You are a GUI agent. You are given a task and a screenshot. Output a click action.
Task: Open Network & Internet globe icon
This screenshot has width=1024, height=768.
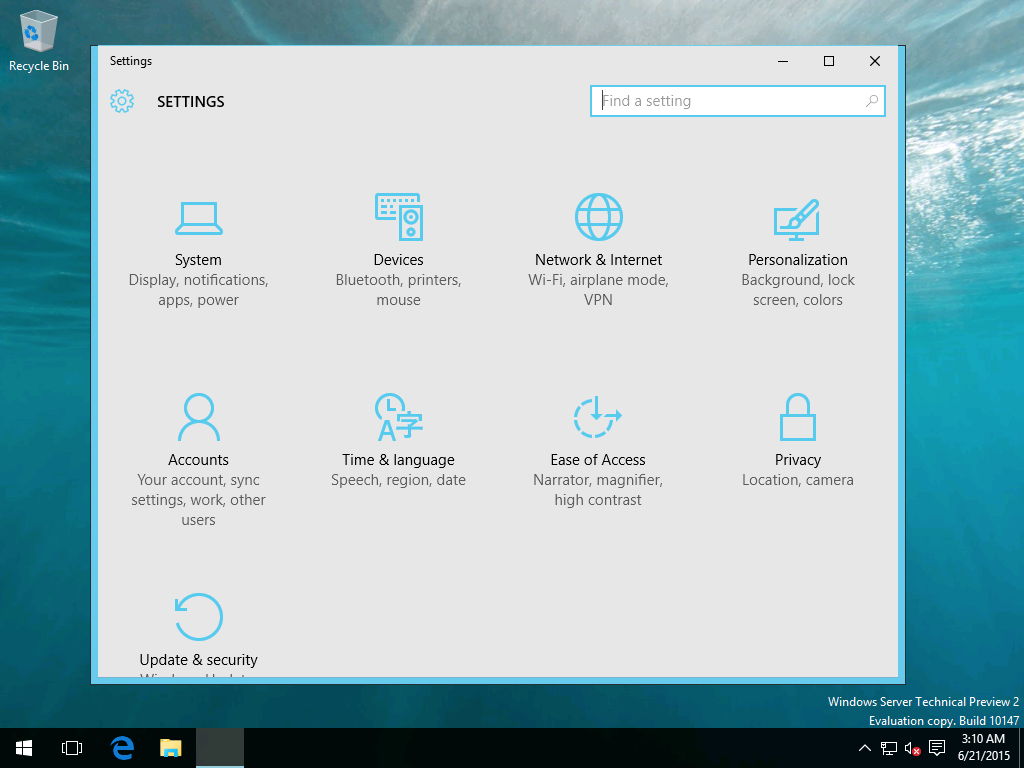(x=598, y=217)
